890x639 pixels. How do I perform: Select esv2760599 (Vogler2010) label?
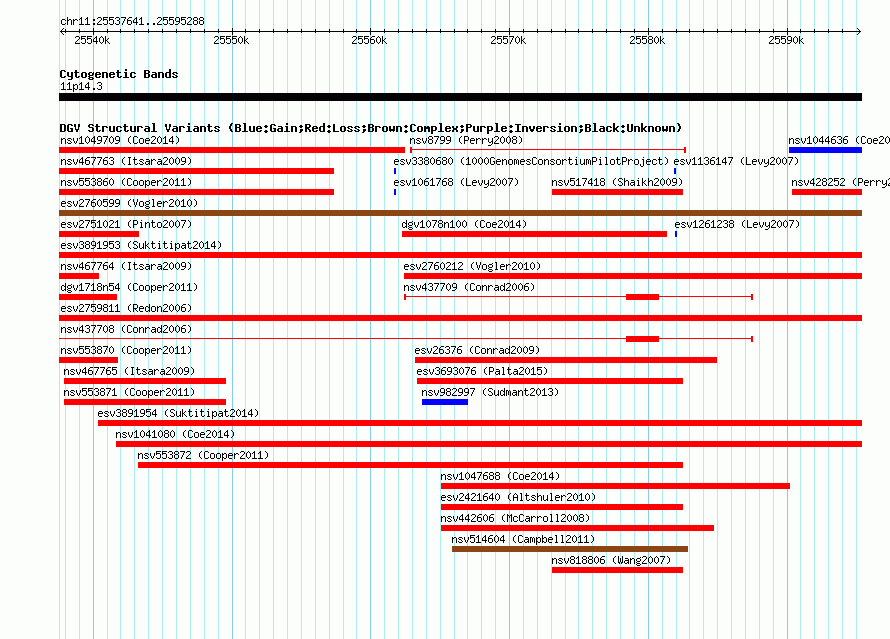[129, 203]
